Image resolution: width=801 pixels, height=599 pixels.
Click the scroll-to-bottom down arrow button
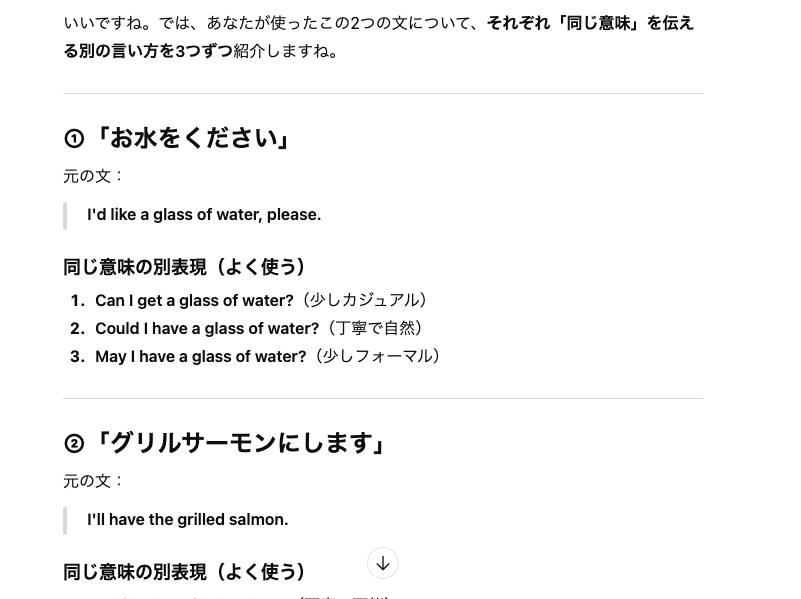pyautogui.click(x=383, y=563)
